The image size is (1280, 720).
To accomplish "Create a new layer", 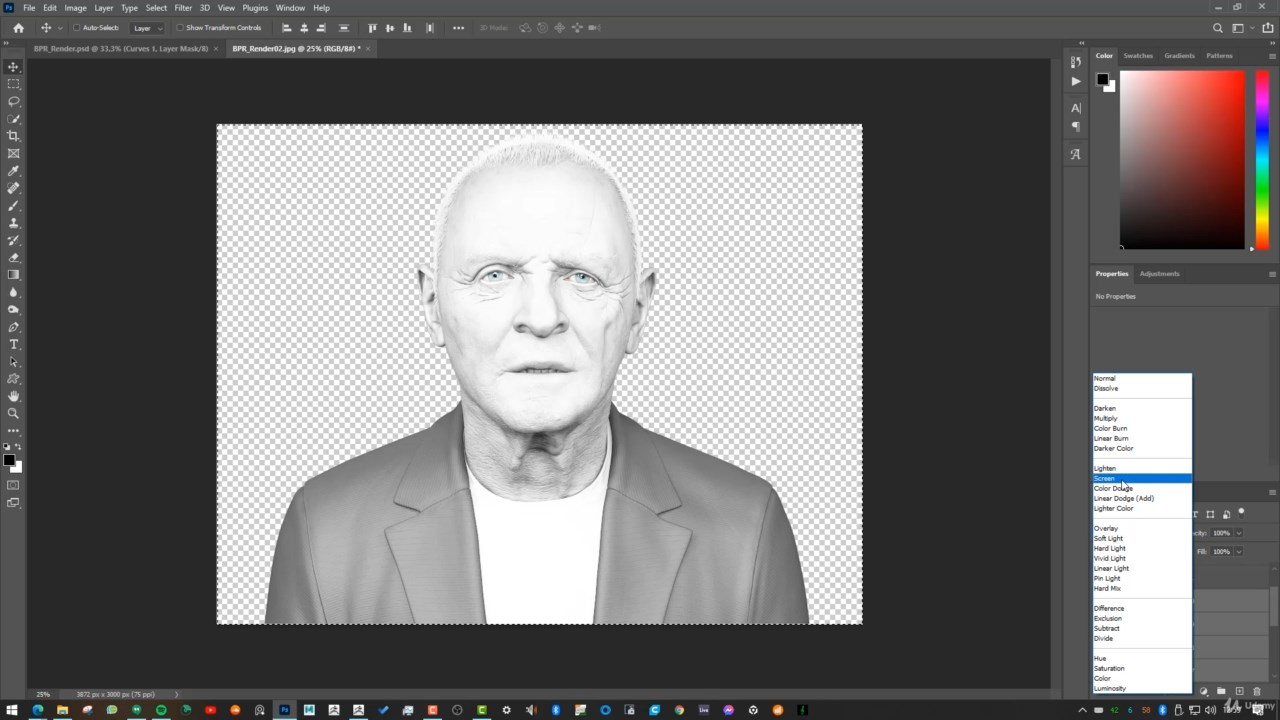I will [x=1241, y=691].
